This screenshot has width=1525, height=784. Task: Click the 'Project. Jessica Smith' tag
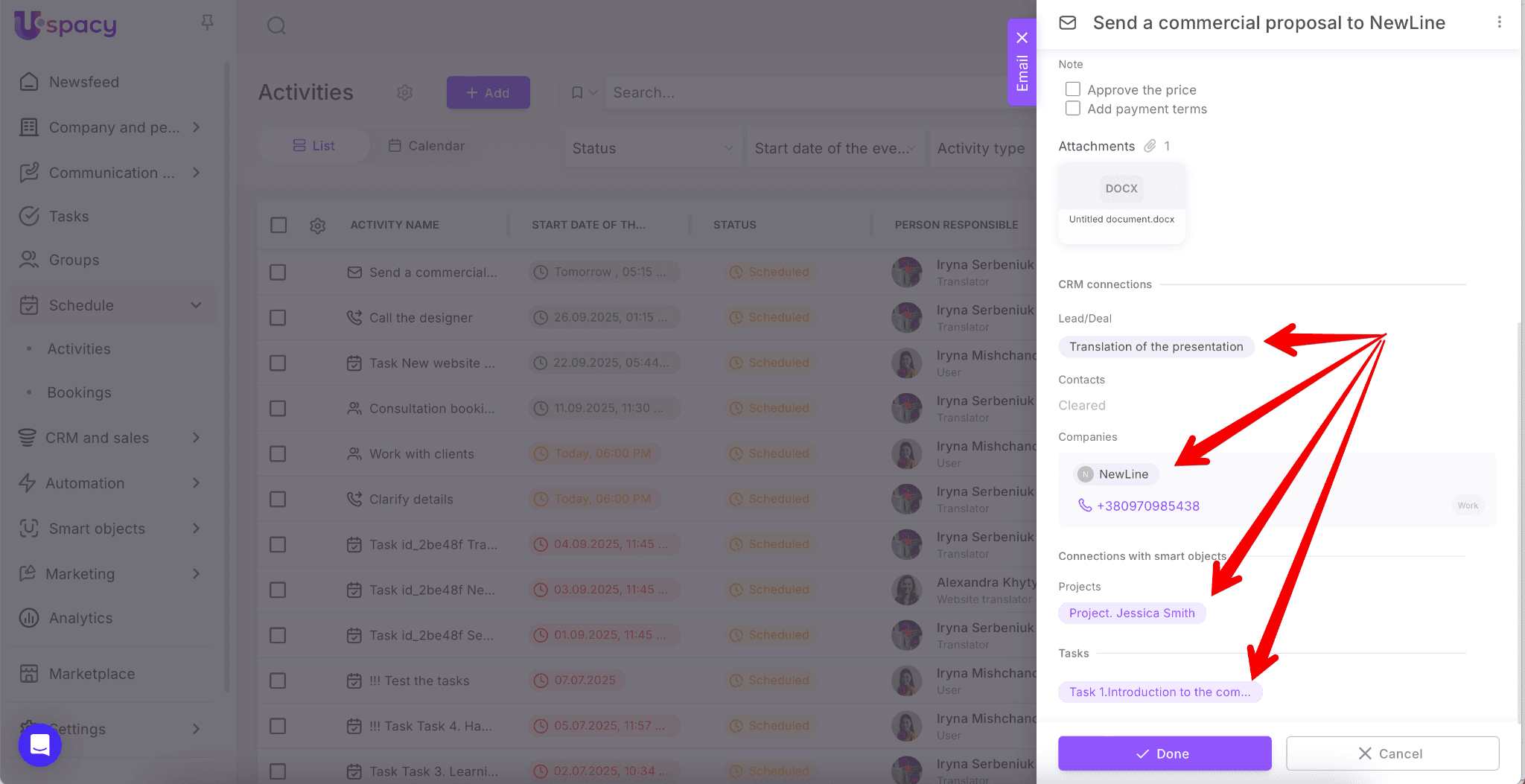pos(1131,613)
